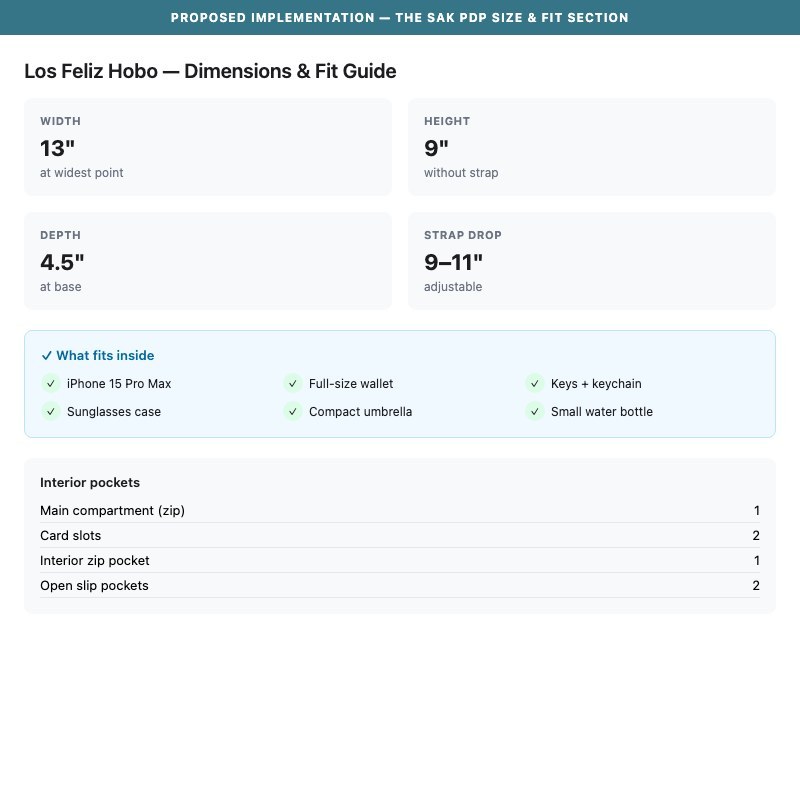
Task: Click the check icon next to Small water bottle
Action: coord(535,412)
